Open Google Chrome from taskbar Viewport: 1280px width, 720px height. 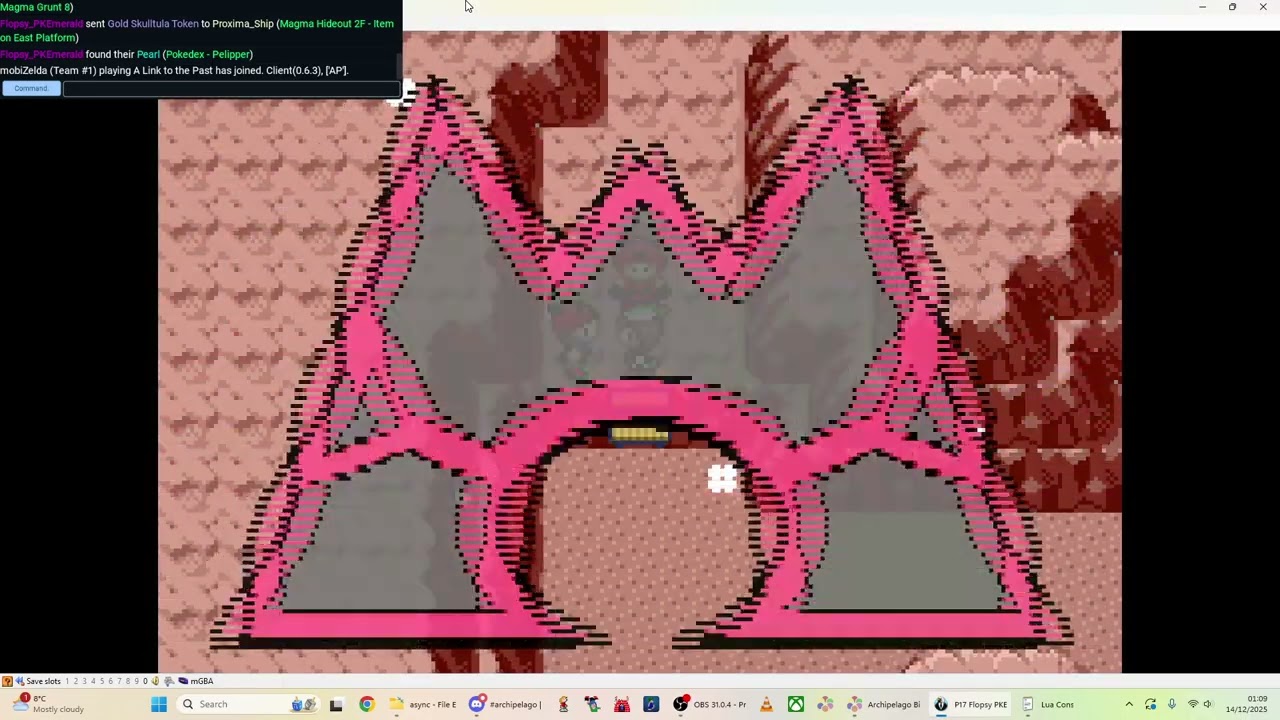click(x=367, y=704)
